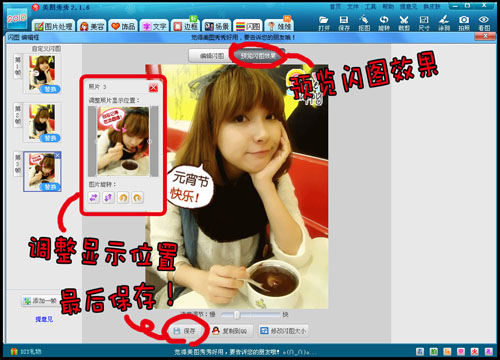This screenshot has height=360, width=500.
Task: Click the horizontal flip icon under 图片旋转
Action: click(94, 198)
